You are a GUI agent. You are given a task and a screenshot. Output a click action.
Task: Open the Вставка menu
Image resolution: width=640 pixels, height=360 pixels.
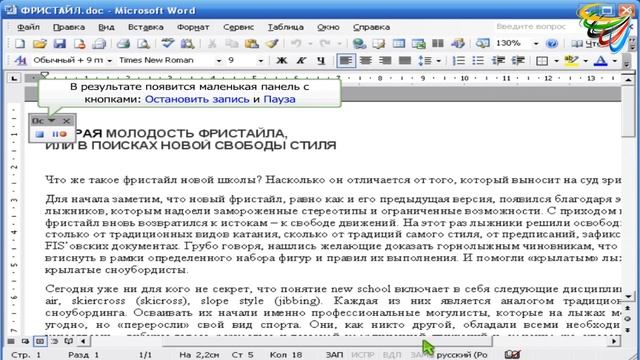(x=145, y=27)
